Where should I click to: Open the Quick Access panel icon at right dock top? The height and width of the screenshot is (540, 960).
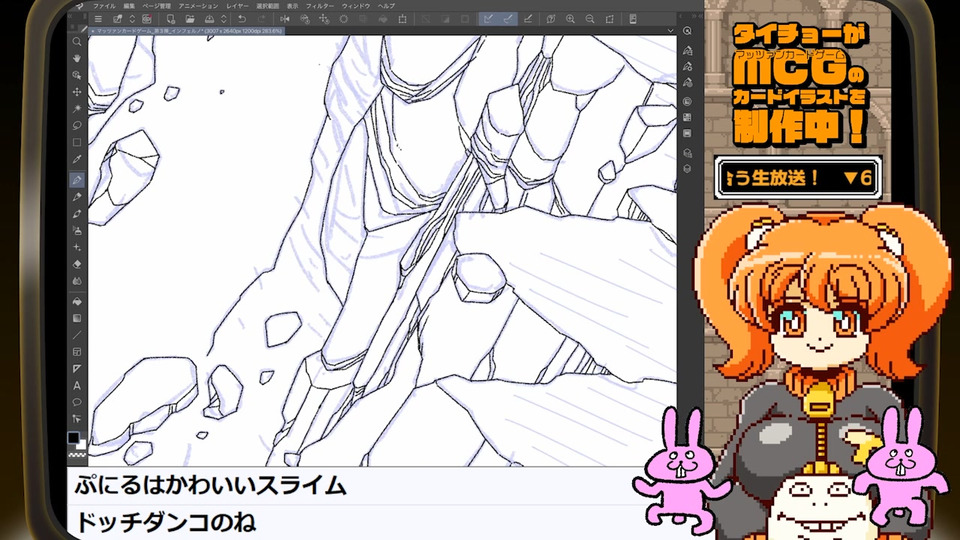pyautogui.click(x=687, y=31)
